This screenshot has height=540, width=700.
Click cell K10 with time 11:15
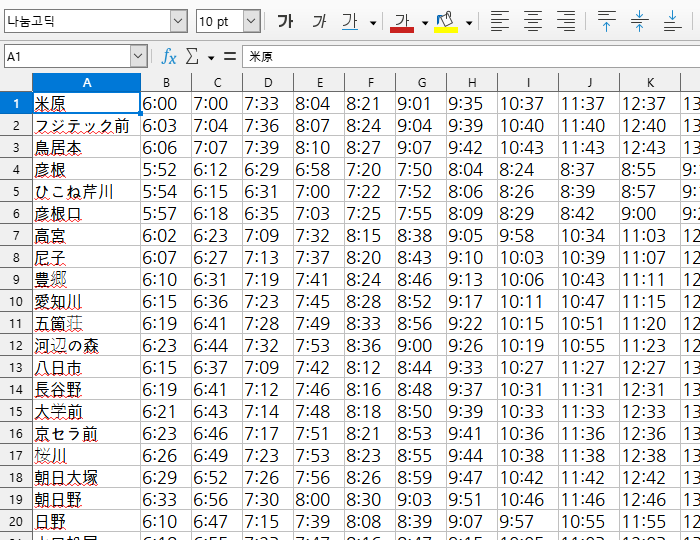point(650,301)
